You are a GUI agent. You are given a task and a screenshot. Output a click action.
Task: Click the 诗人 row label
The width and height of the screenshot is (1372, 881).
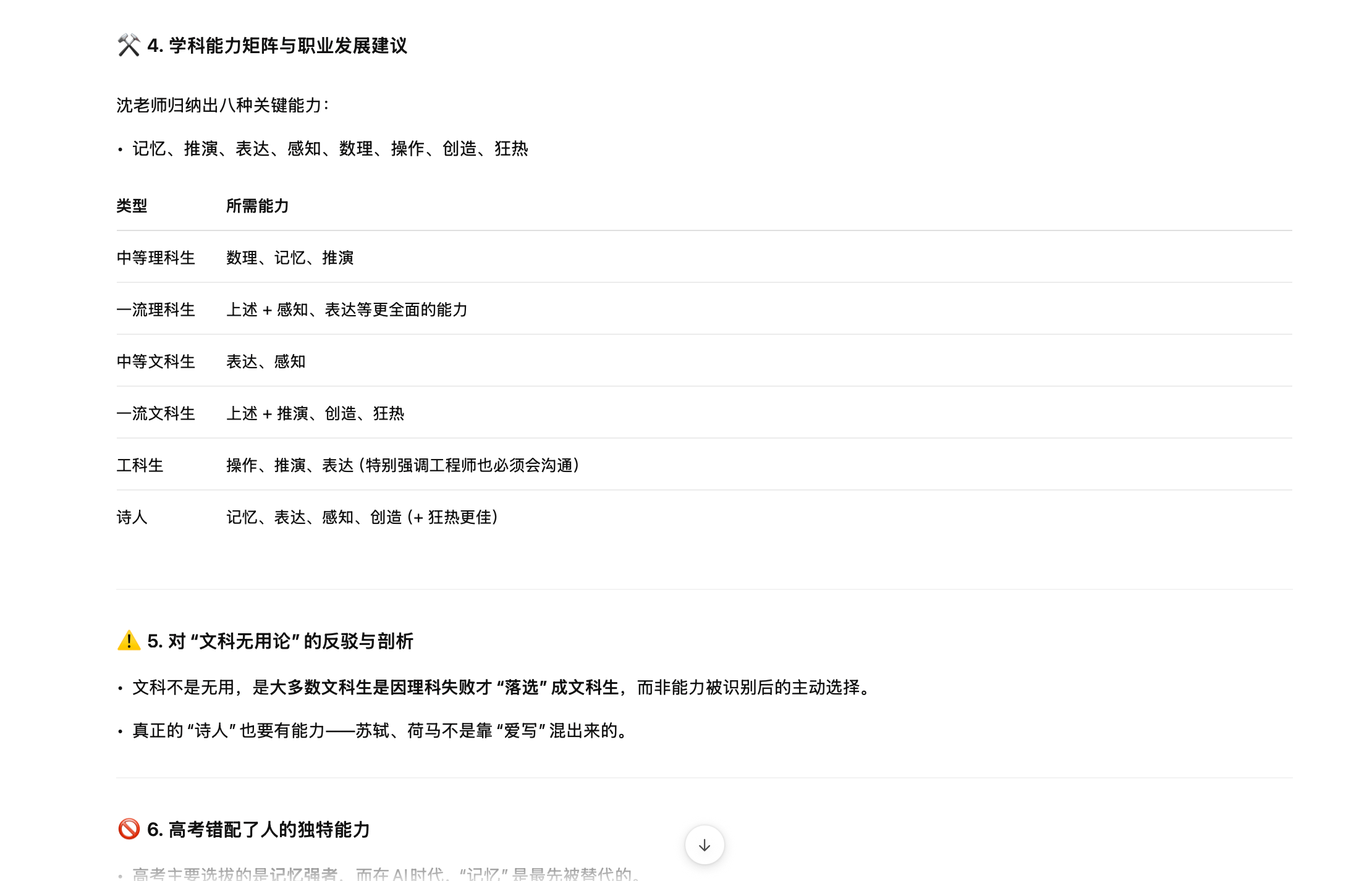[x=132, y=517]
